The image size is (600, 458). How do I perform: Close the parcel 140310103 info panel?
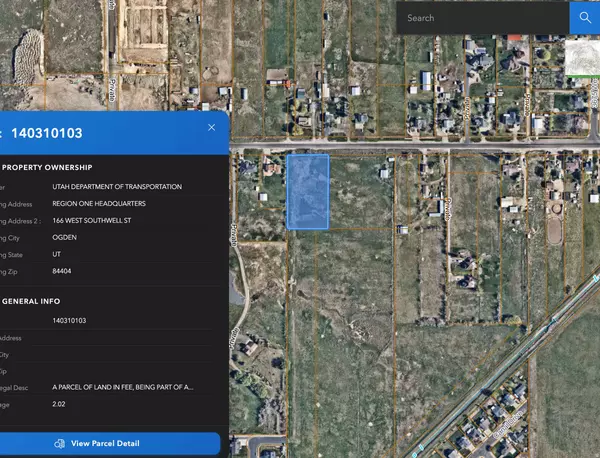(211, 128)
